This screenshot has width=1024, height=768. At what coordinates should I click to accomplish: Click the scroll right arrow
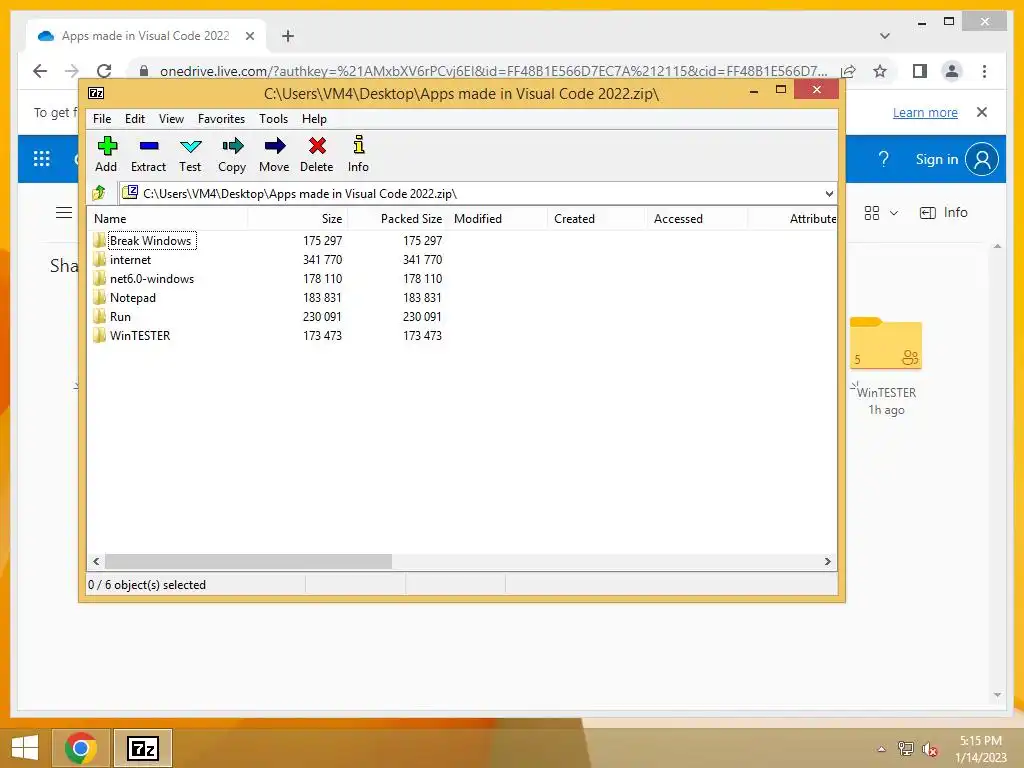pyautogui.click(x=827, y=562)
